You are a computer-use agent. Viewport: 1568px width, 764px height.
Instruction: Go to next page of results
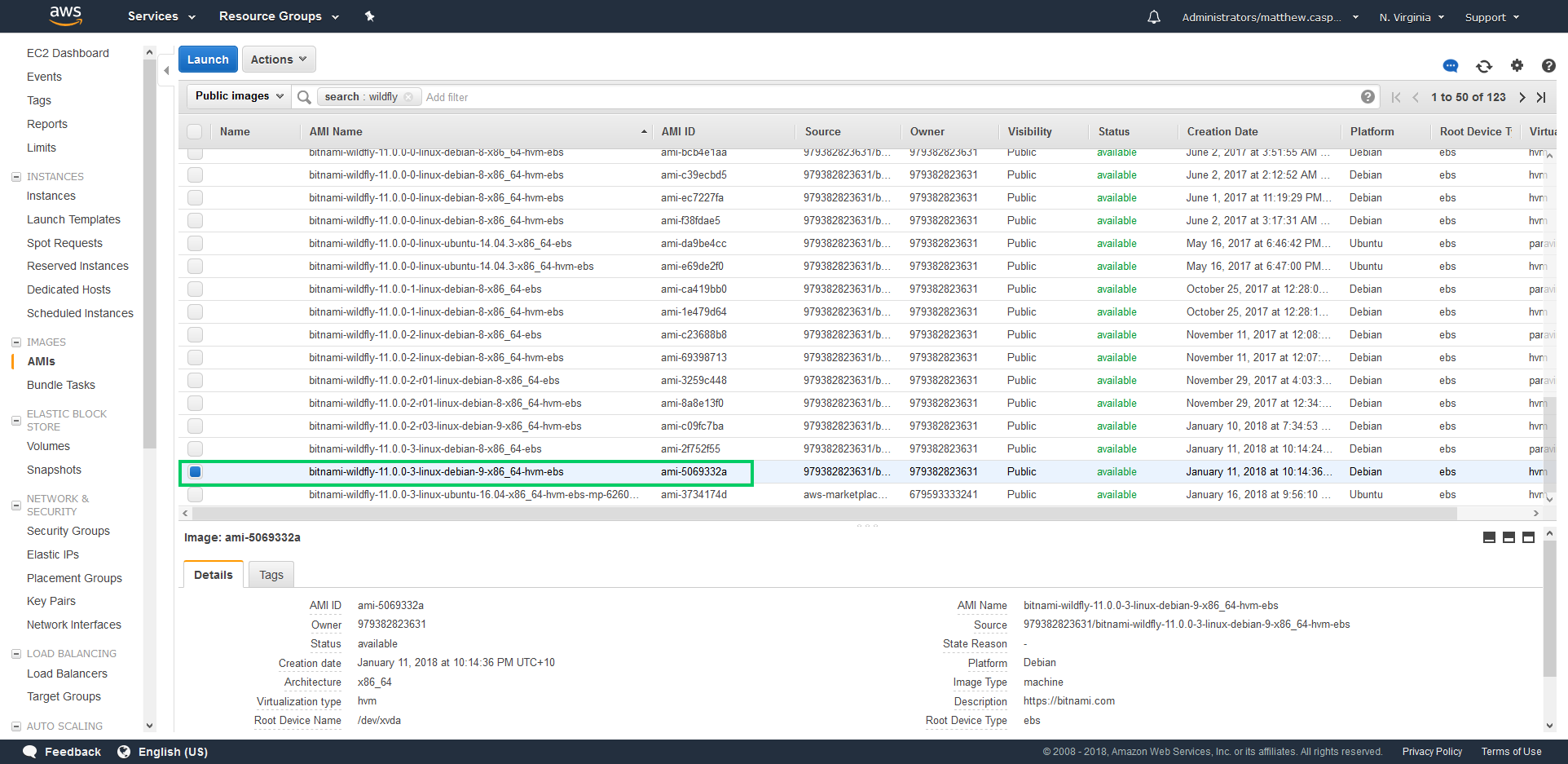[1522, 97]
